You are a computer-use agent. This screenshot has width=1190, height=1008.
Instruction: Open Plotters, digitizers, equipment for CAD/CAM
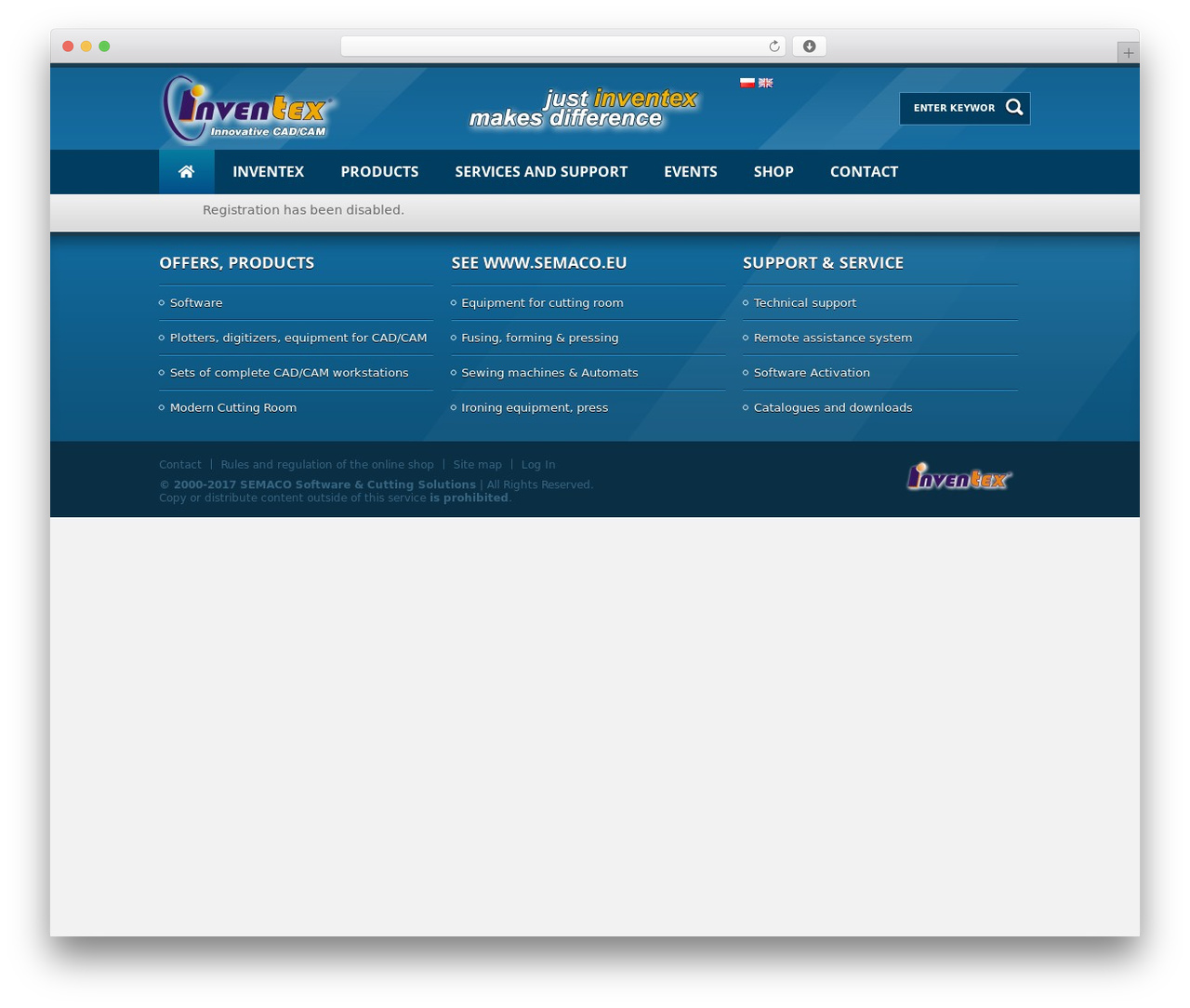click(x=298, y=338)
